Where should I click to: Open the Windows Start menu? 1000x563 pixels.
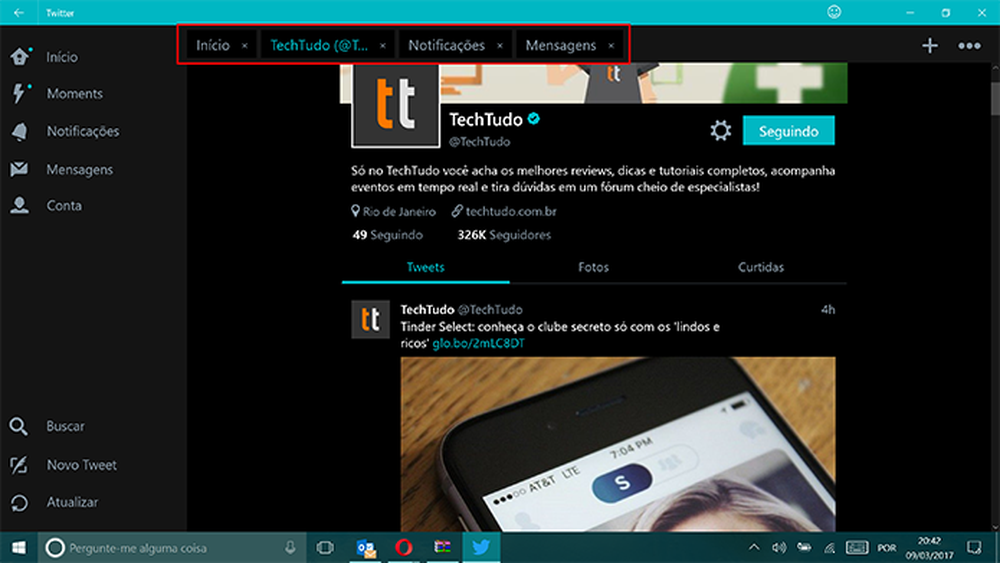point(18,548)
